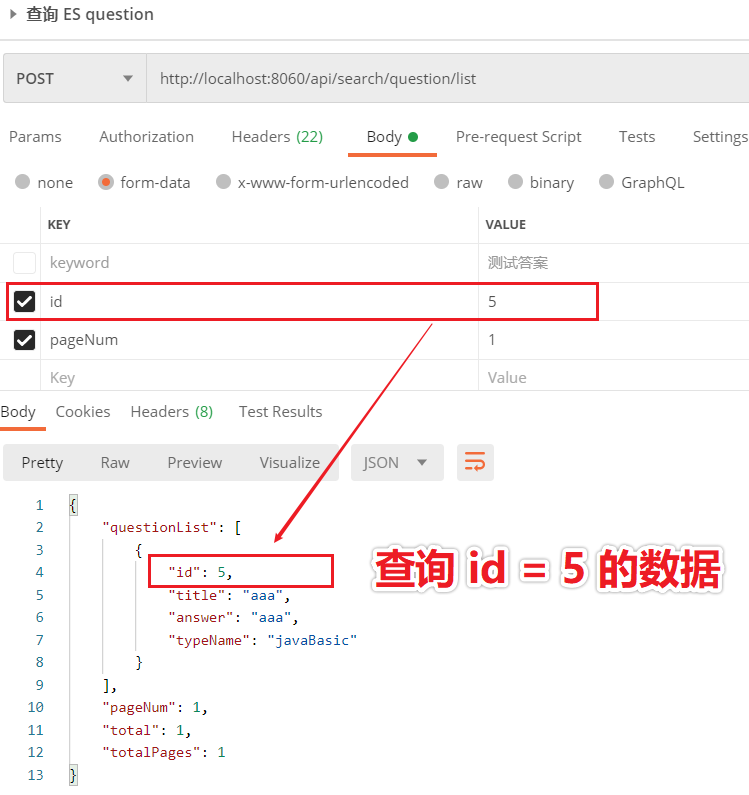749x795 pixels.
Task: Show response Cookies tab
Action: [x=83, y=412]
